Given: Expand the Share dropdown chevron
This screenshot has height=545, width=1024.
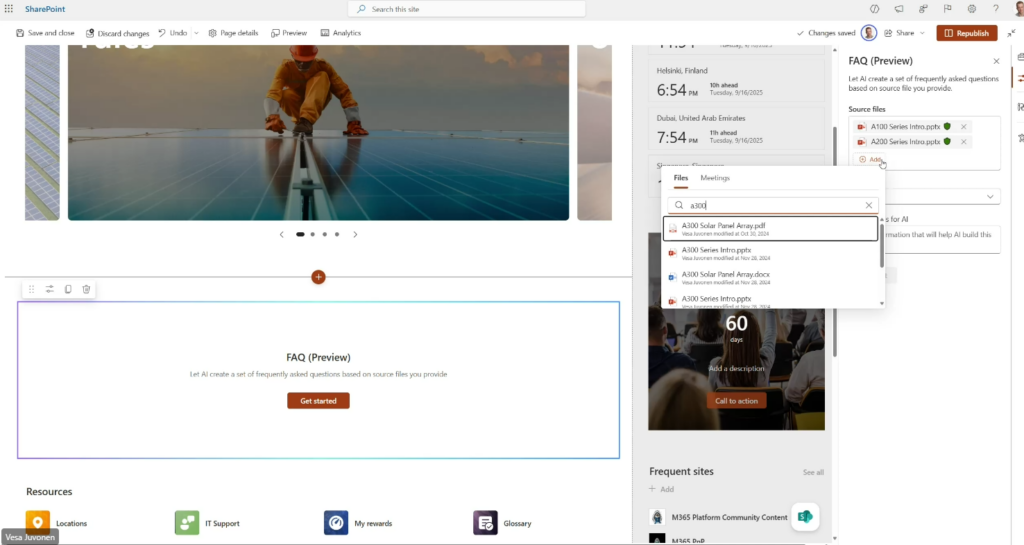Looking at the screenshot, I should tap(922, 33).
